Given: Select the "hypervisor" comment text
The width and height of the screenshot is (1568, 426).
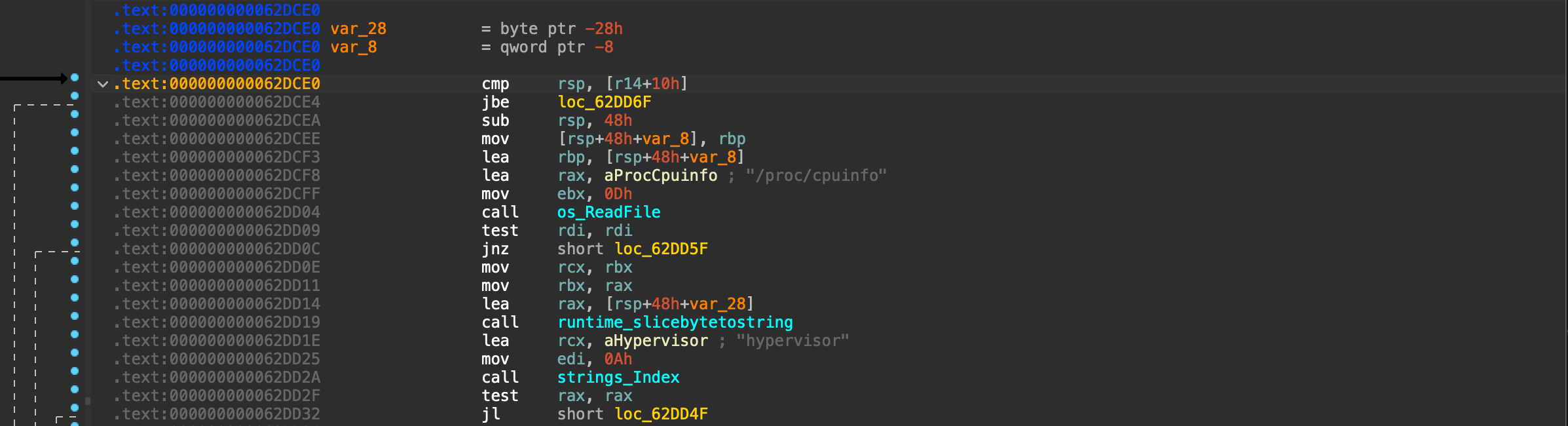Looking at the screenshot, I should point(793,341).
